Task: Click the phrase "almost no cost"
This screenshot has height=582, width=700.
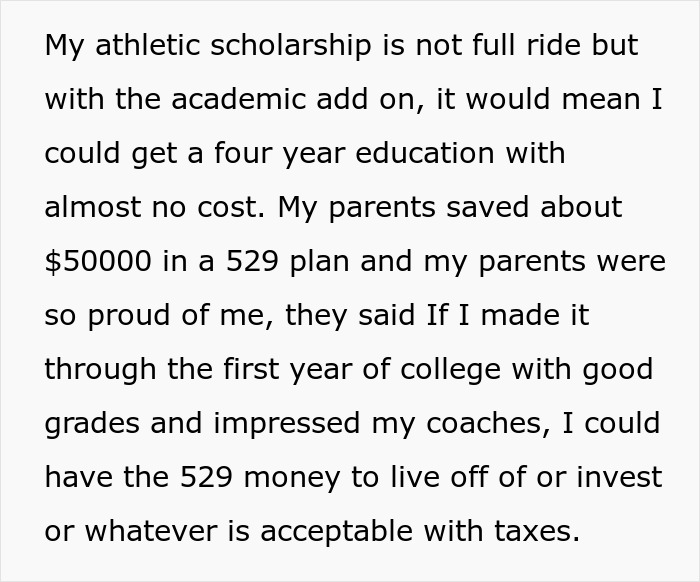Action: [155, 208]
